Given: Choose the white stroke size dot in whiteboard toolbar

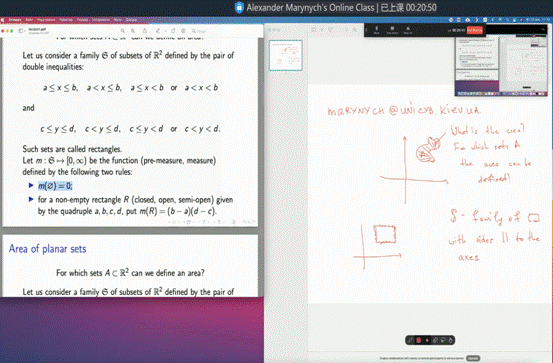Looking at the screenshot, I should (x=427, y=340).
